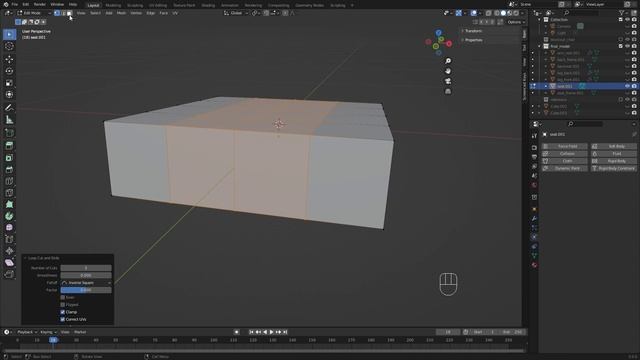Open the File menu
The image size is (640, 360).
tap(14, 4)
